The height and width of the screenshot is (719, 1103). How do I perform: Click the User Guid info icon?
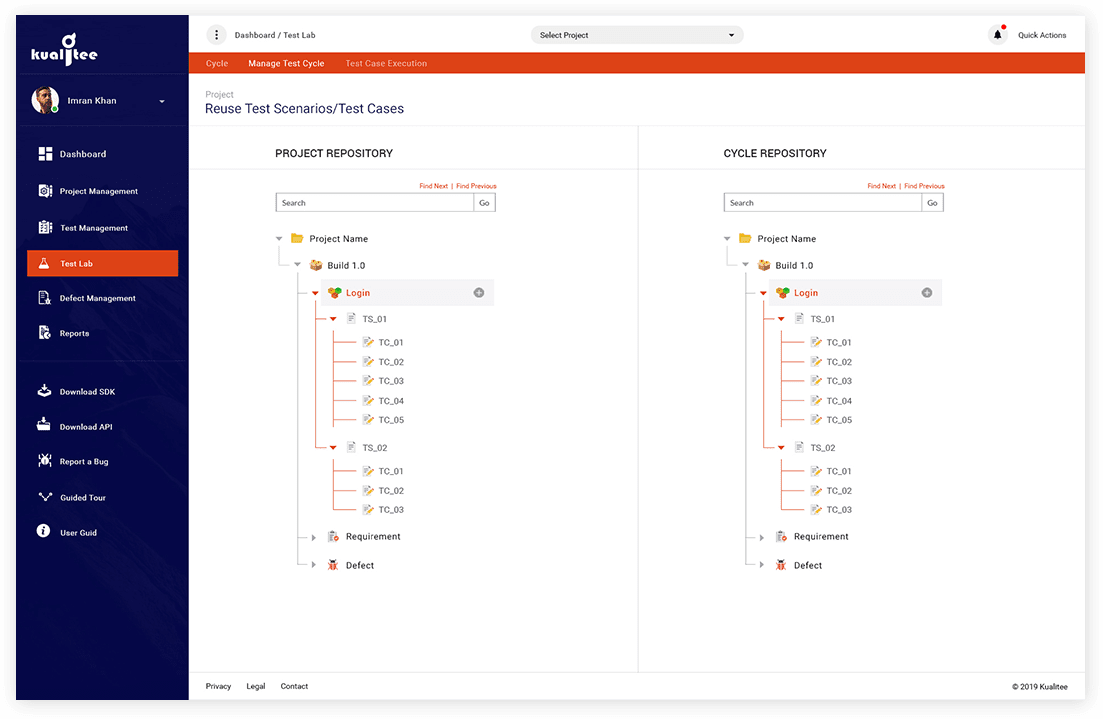click(44, 530)
